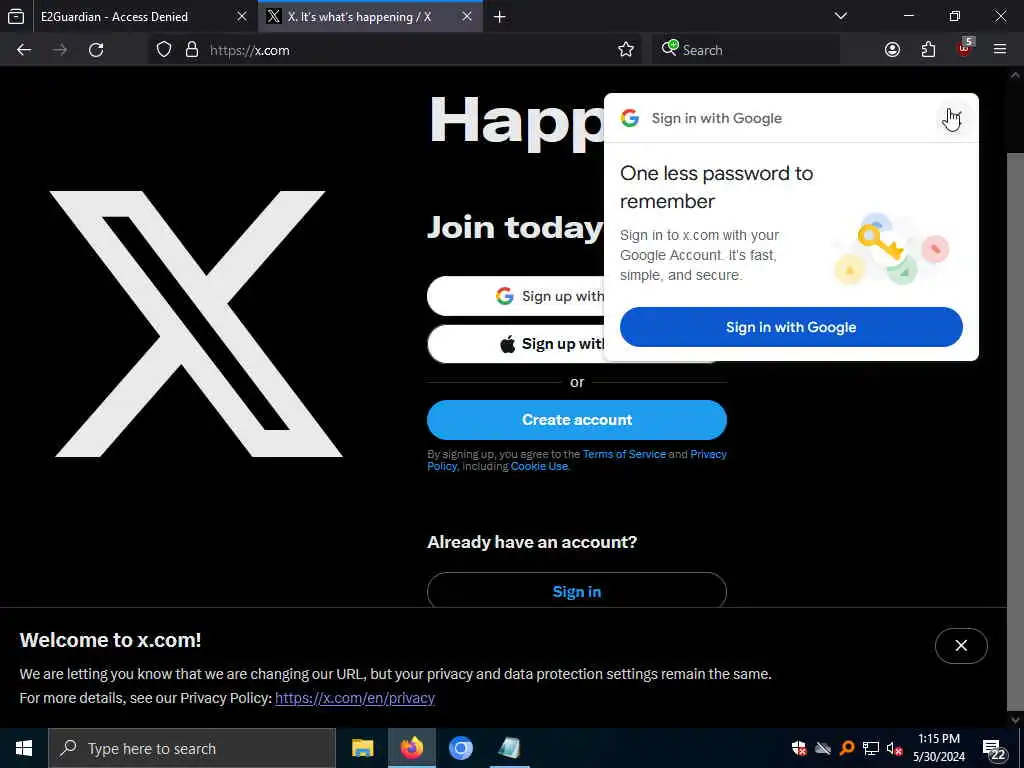Open the blue circle taskbar app

point(460,748)
